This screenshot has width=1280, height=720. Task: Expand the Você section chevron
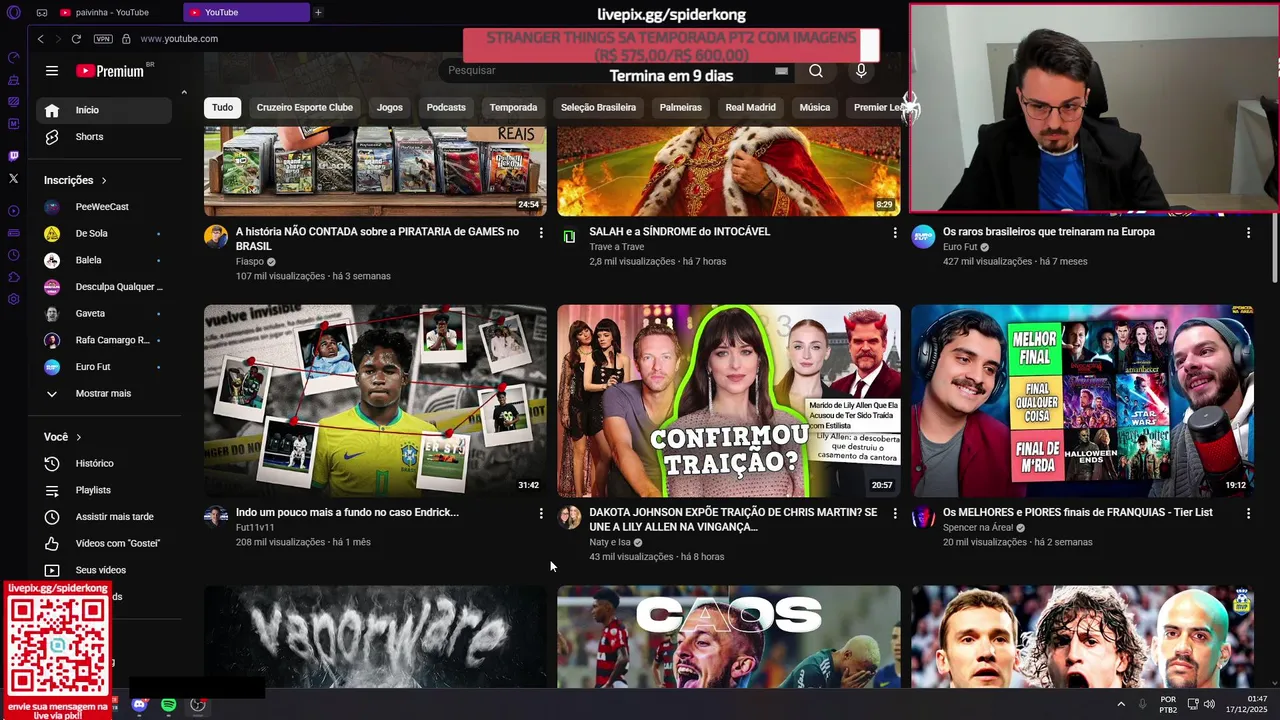coord(79,437)
